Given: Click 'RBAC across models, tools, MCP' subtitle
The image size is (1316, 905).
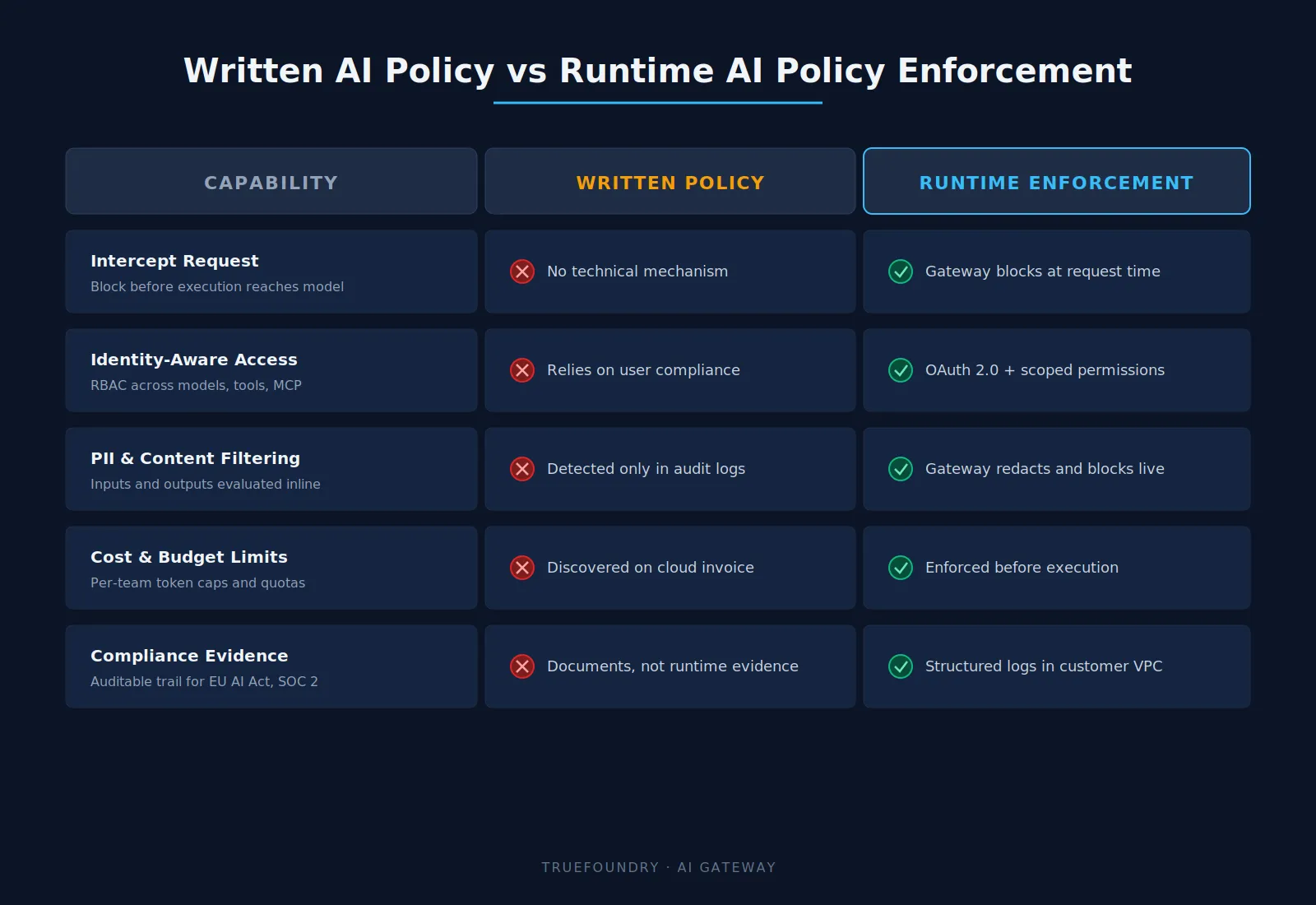Looking at the screenshot, I should pos(196,385).
